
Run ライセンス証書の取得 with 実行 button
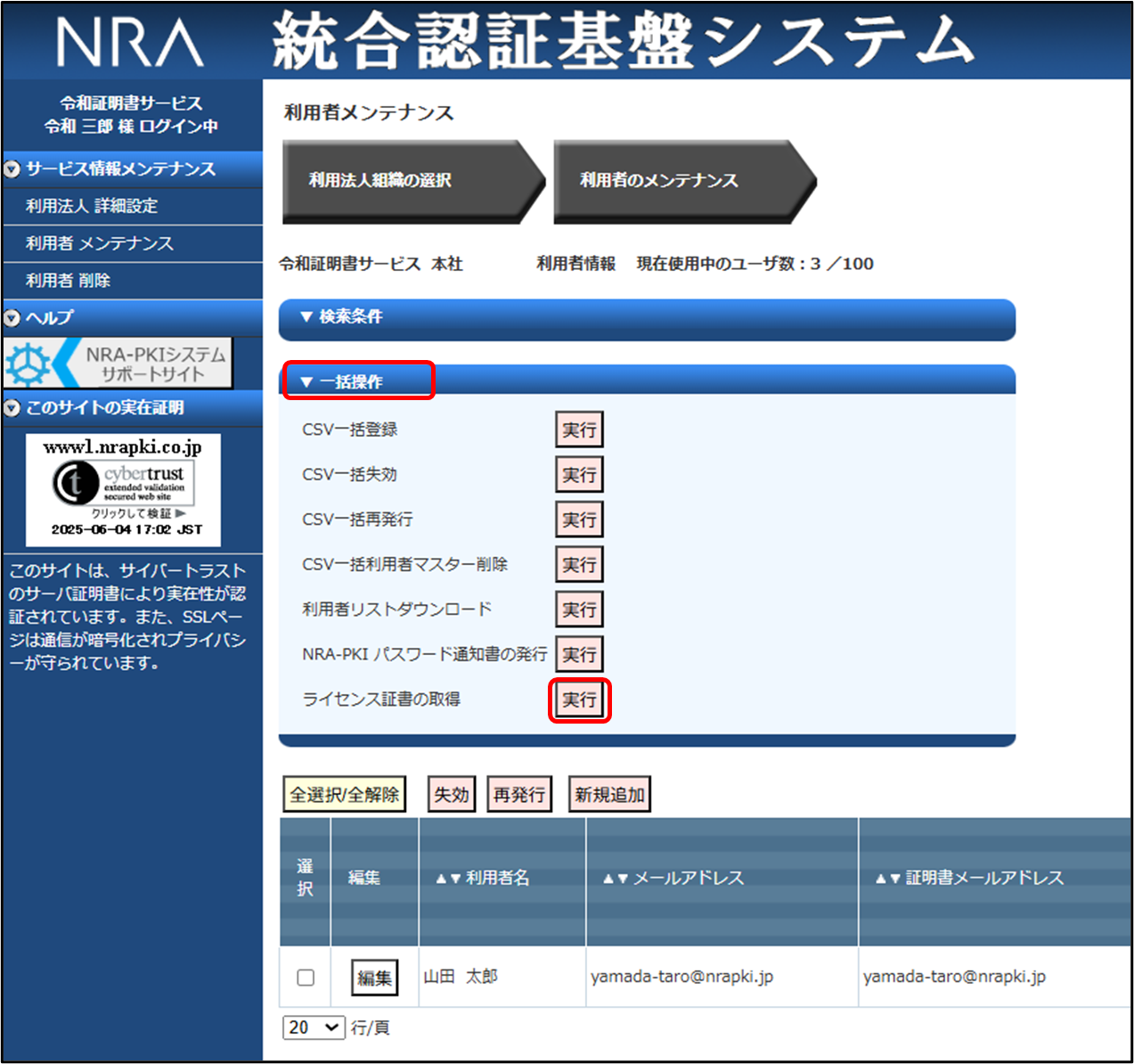(579, 700)
